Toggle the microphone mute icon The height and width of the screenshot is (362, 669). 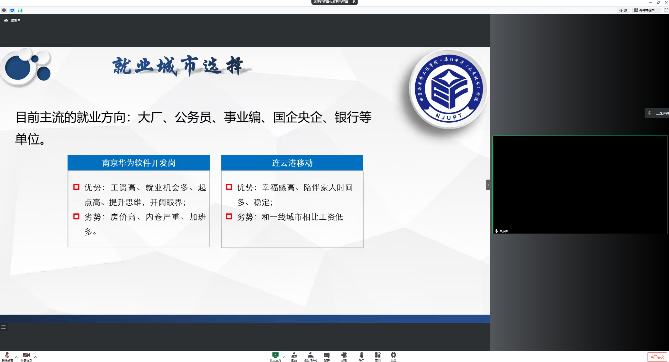click(7, 356)
